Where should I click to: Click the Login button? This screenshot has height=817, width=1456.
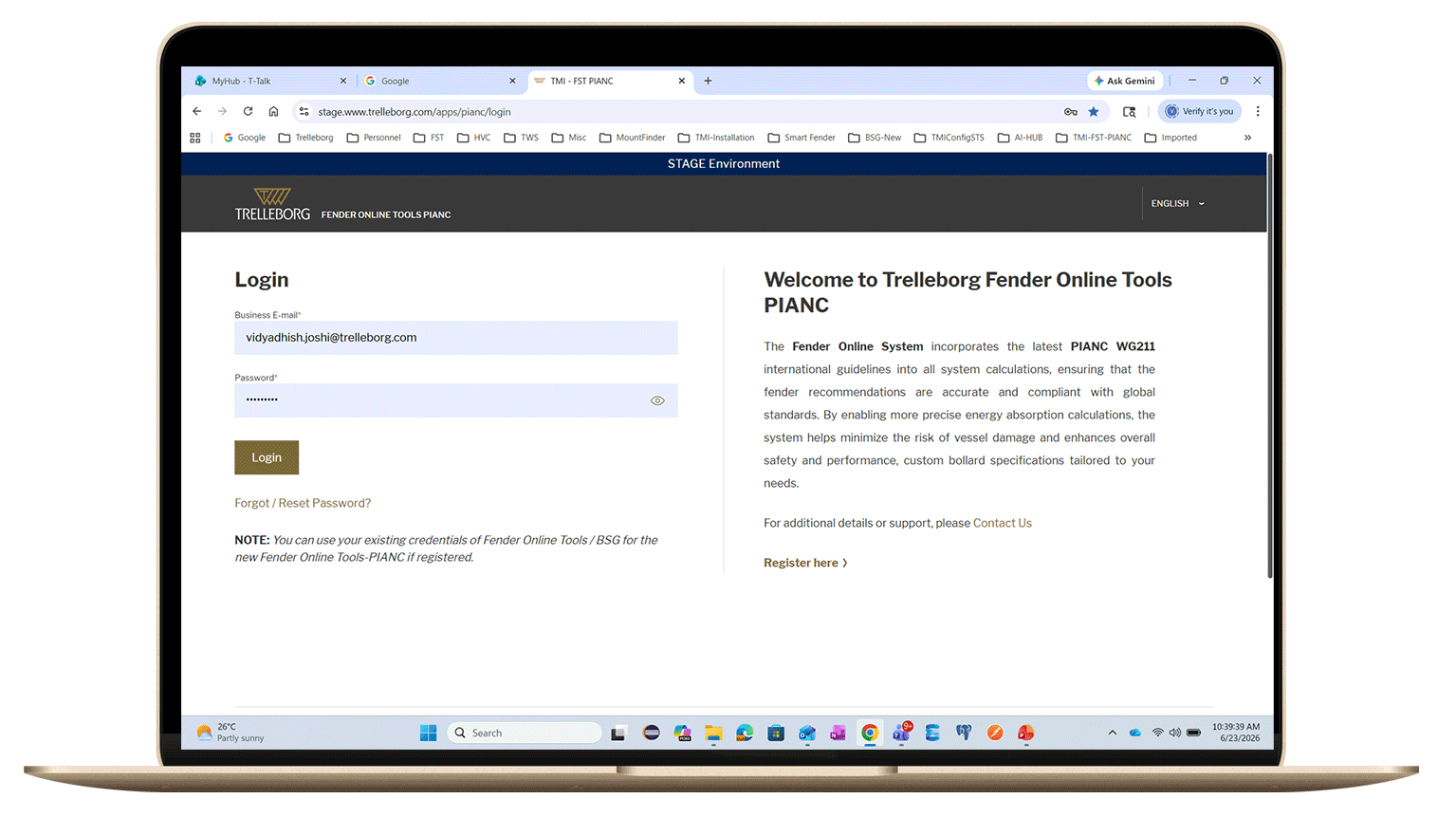[267, 457]
